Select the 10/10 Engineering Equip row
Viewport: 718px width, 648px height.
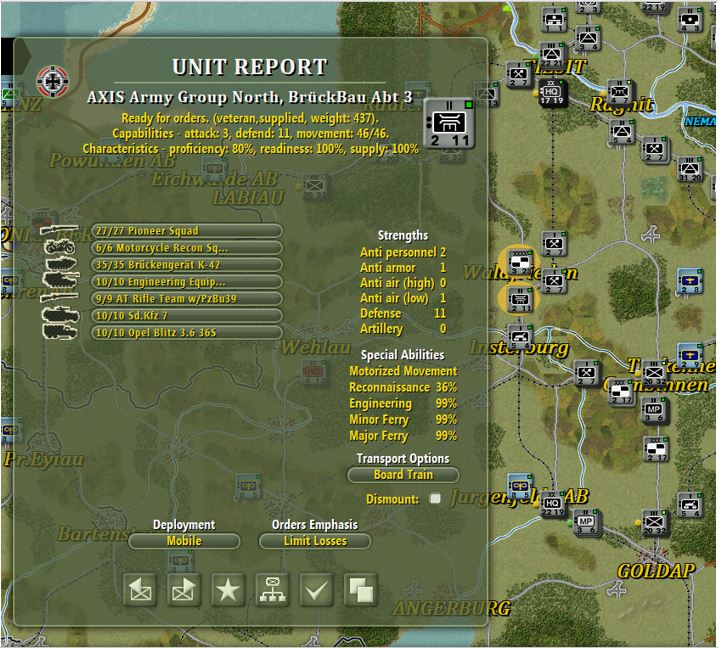(187, 282)
